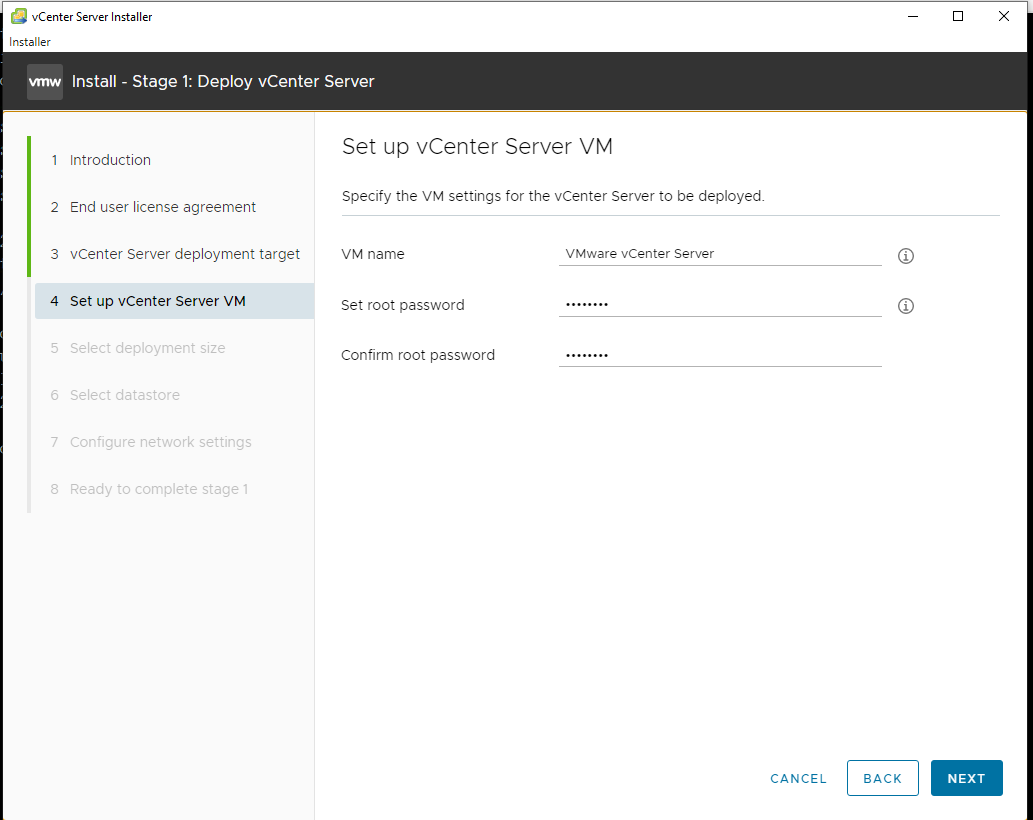Click the 'Install - Stage 1' header title
The image size is (1033, 820).
click(x=223, y=82)
